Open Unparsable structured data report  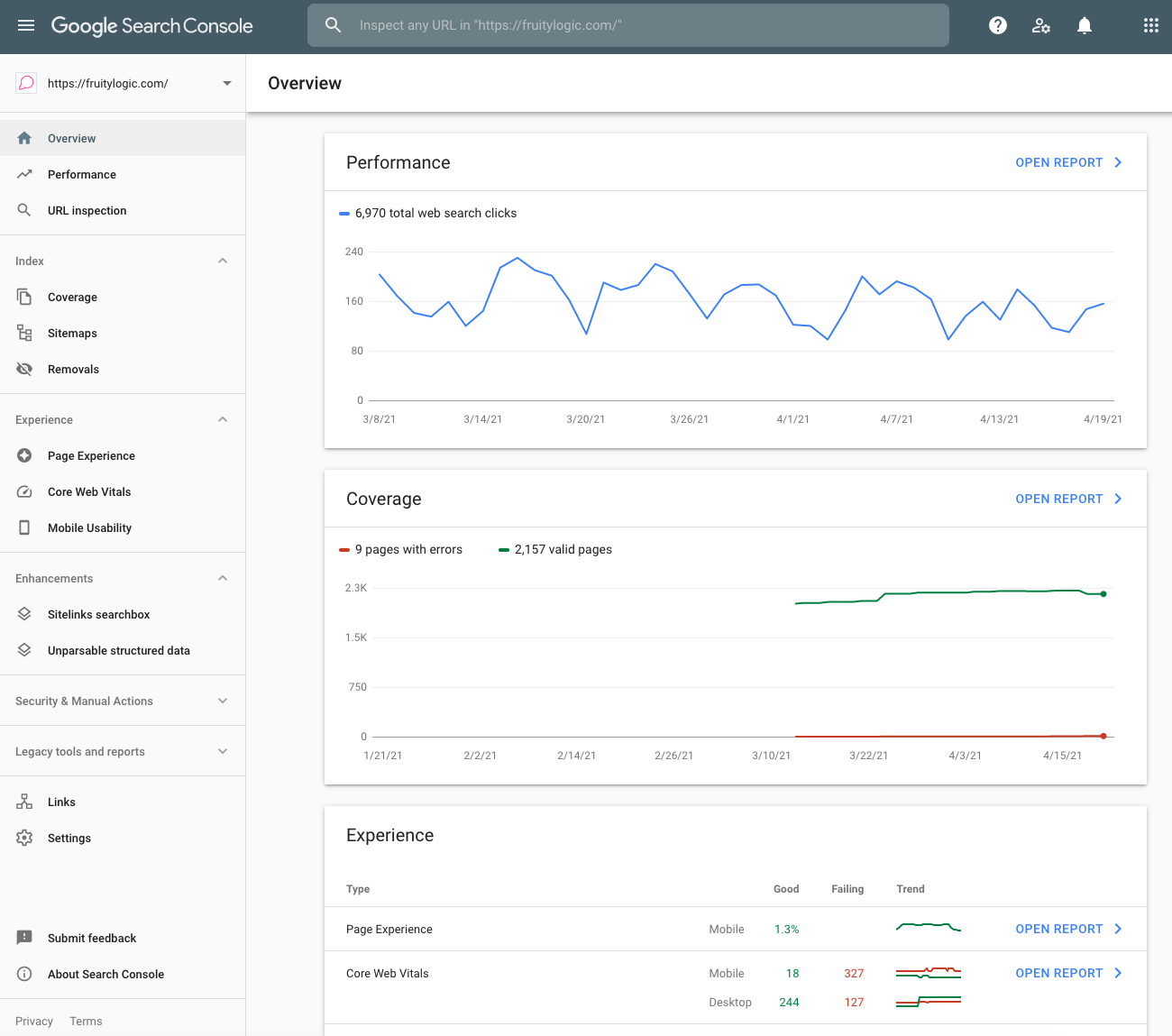pos(123,650)
